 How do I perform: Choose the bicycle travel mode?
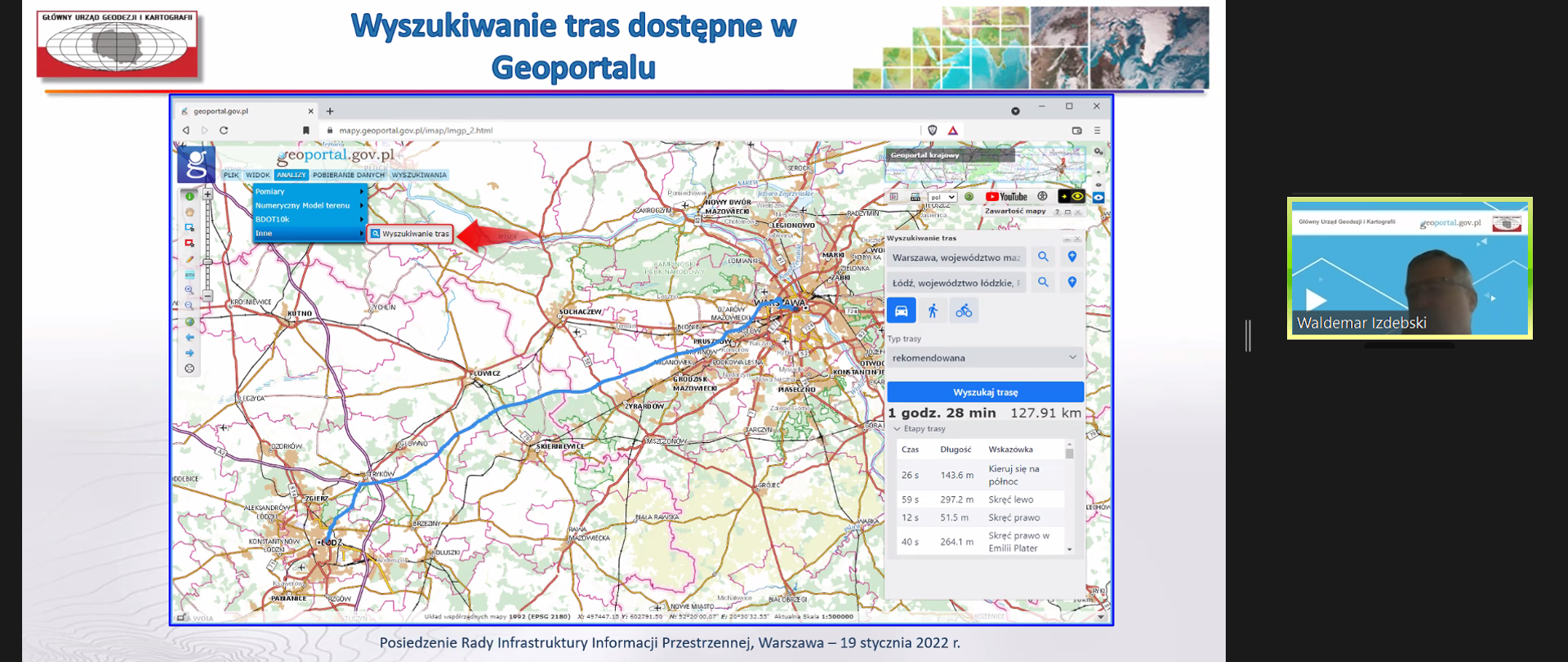(964, 311)
